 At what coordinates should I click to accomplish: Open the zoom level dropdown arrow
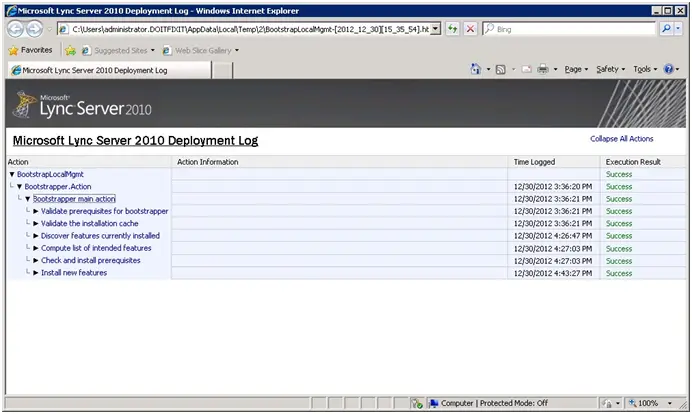pos(669,403)
